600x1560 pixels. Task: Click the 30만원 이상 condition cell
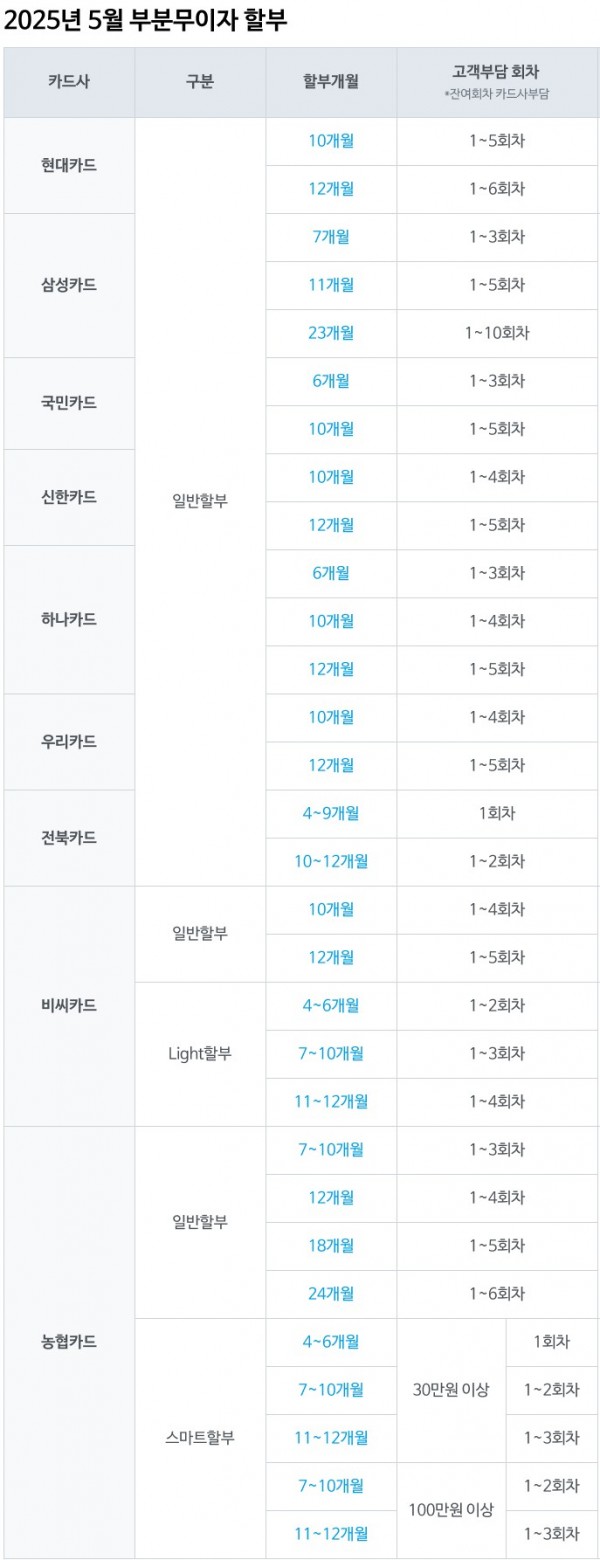click(451, 1389)
